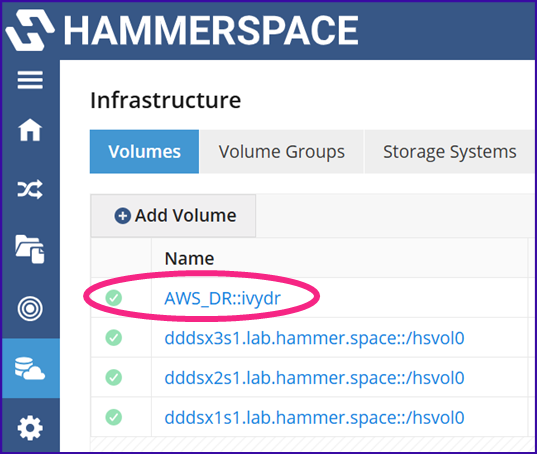Click the Add Volume button

point(173,216)
